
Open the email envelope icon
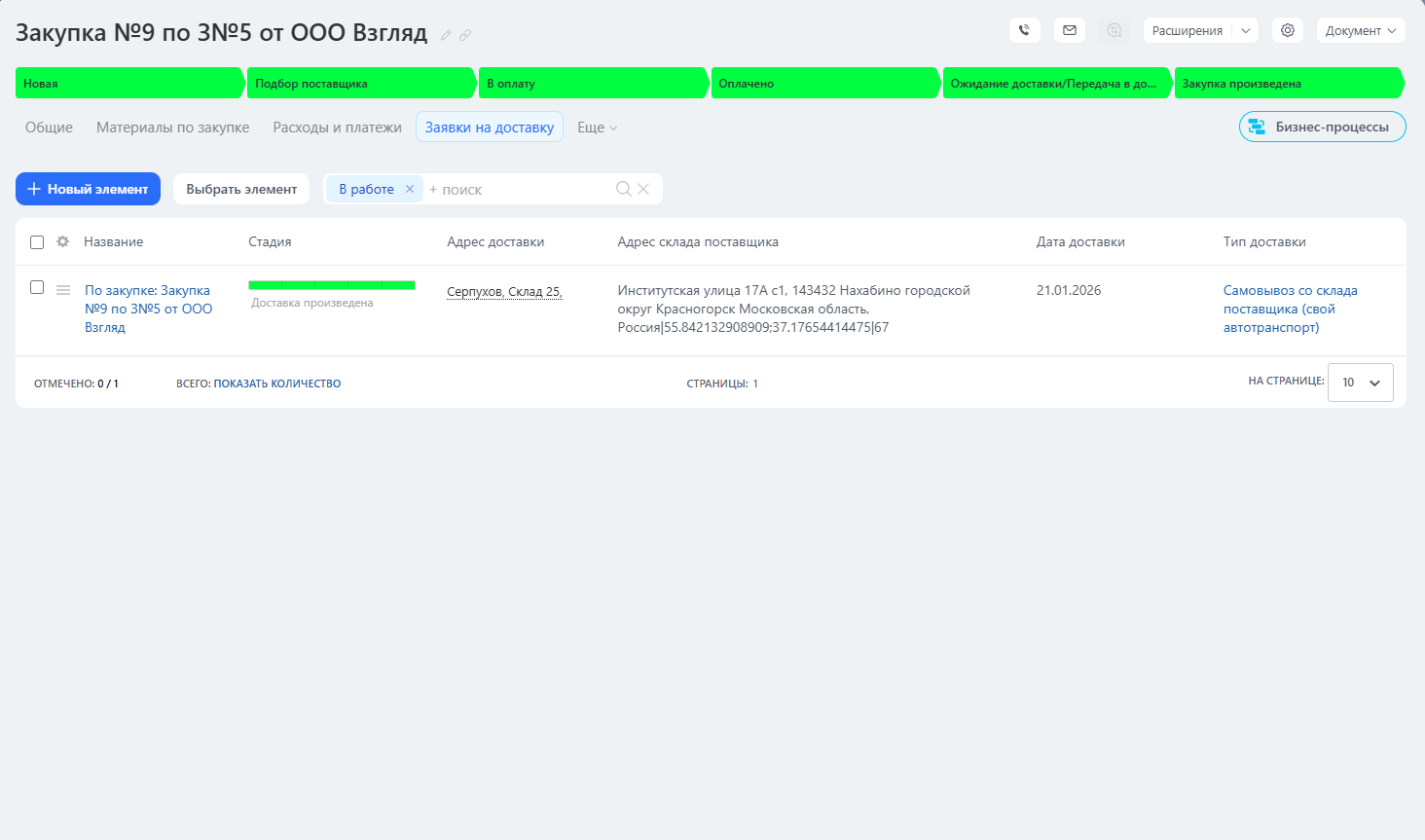click(1069, 30)
